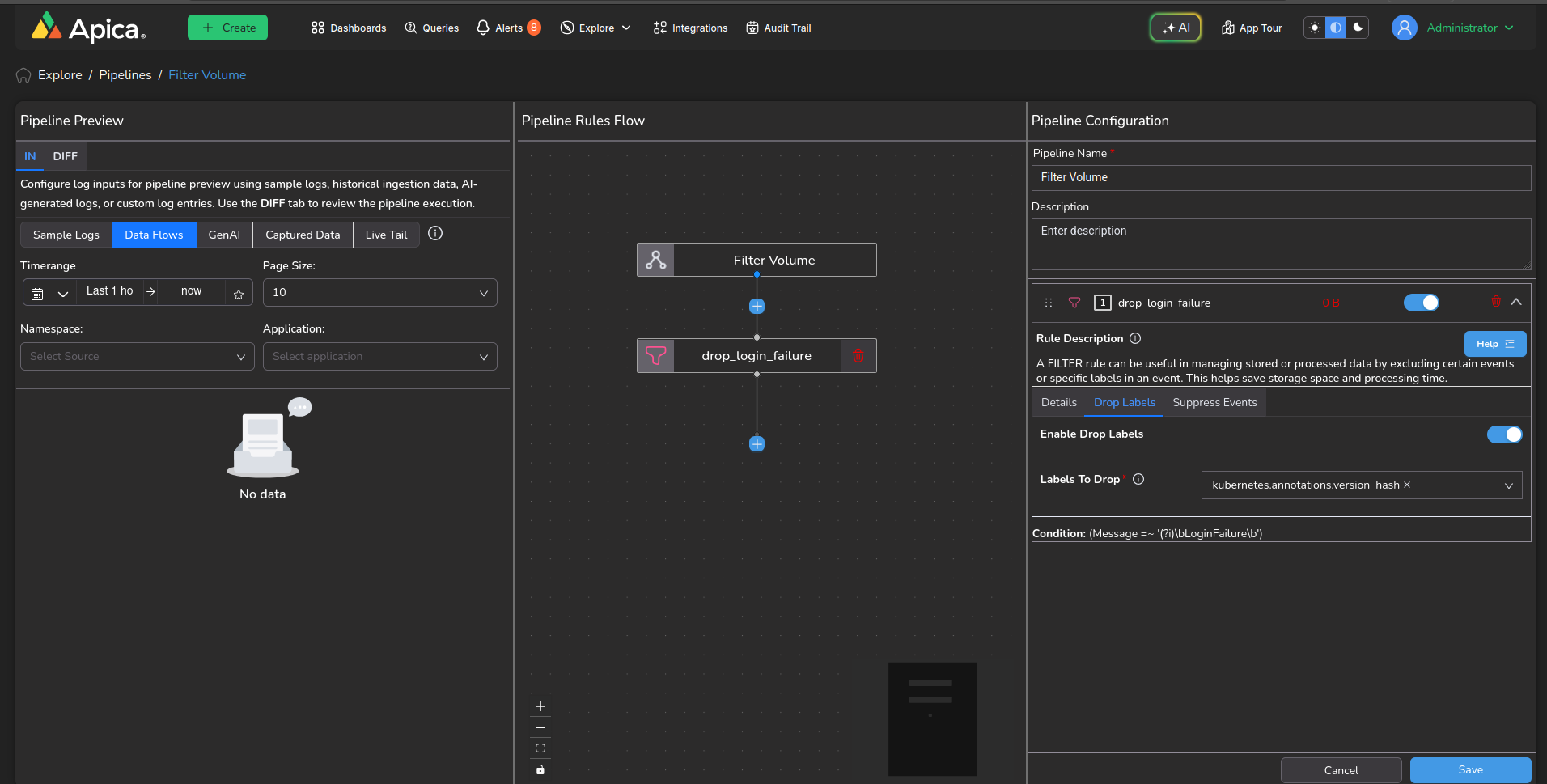This screenshot has width=1547, height=784.
Task: Disable the drop_login_failure rule toggle
Action: [1421, 303]
